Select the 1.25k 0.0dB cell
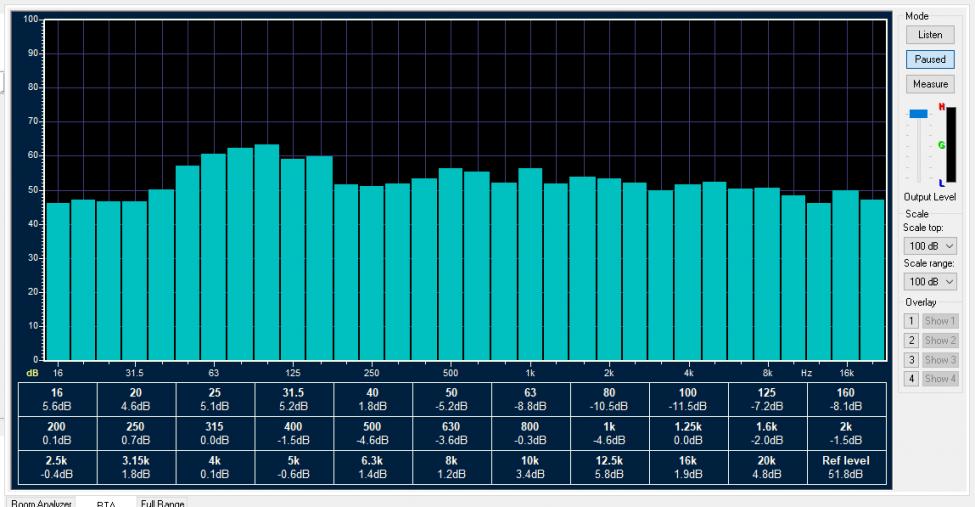Screen dimensions: 975x507 [689, 433]
